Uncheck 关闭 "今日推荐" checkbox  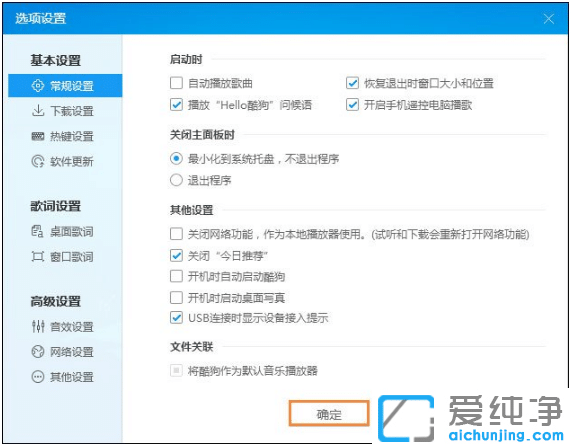pos(176,255)
